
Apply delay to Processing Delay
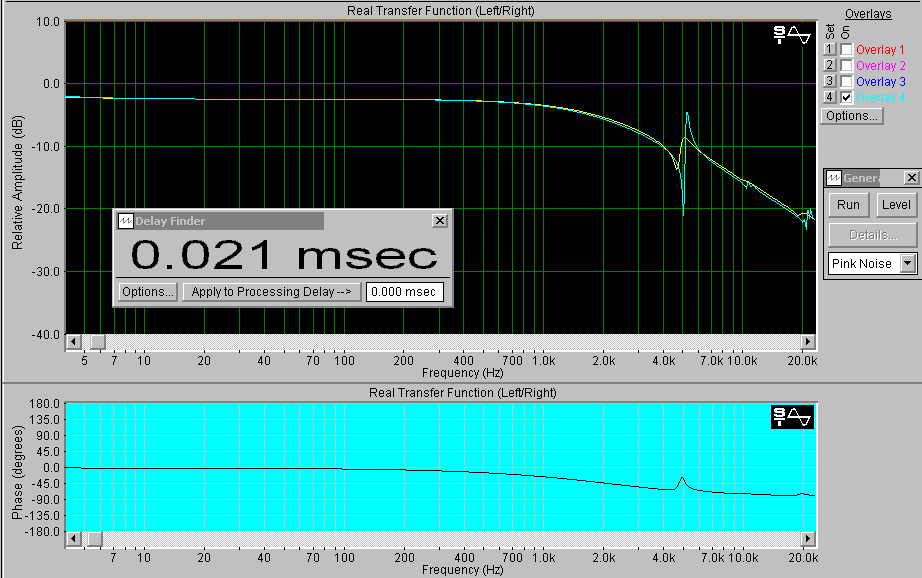(x=271, y=292)
